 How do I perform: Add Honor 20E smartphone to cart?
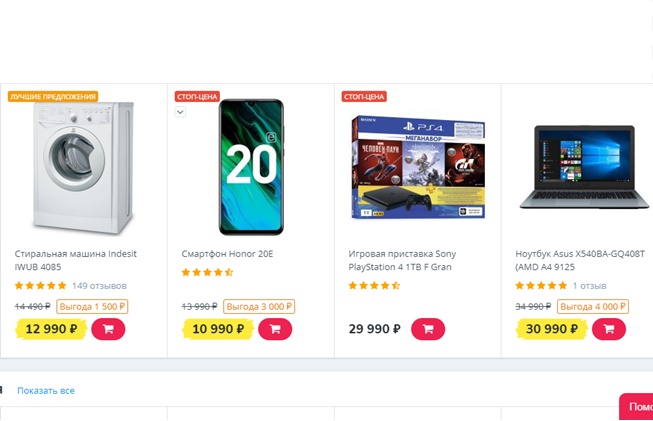point(275,328)
